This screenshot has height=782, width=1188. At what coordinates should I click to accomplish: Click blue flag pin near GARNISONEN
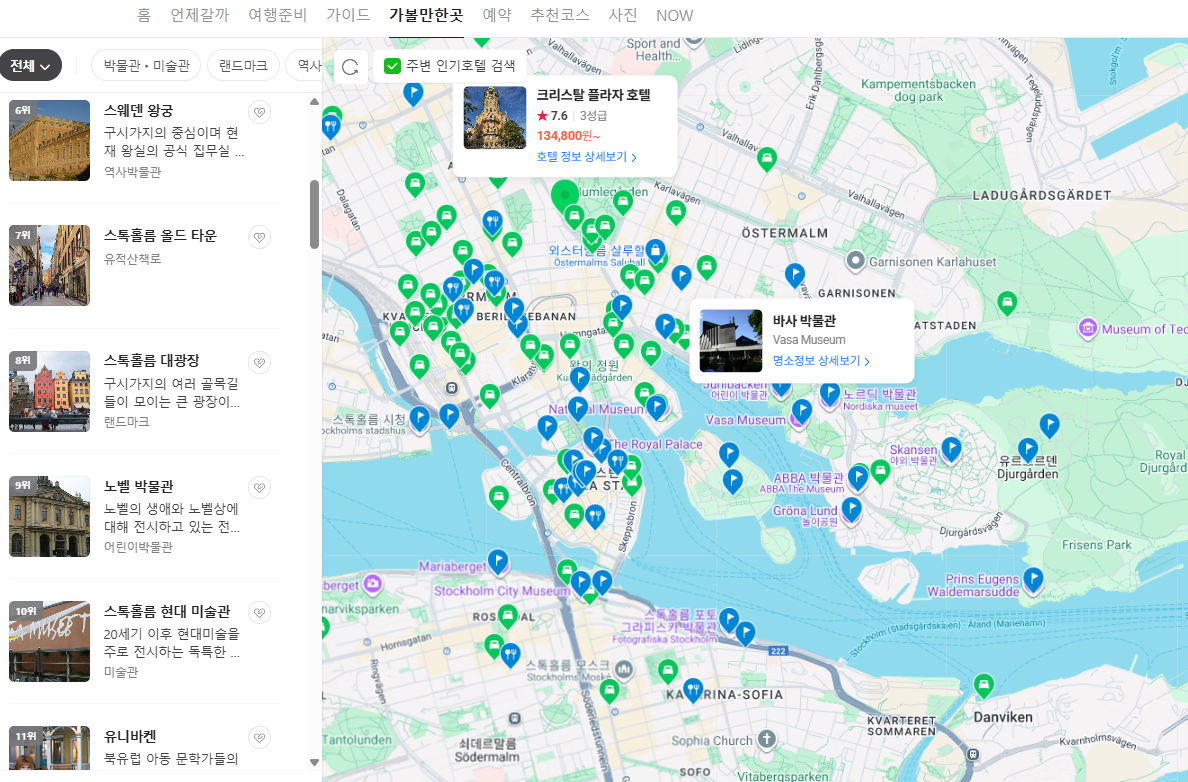(x=795, y=275)
